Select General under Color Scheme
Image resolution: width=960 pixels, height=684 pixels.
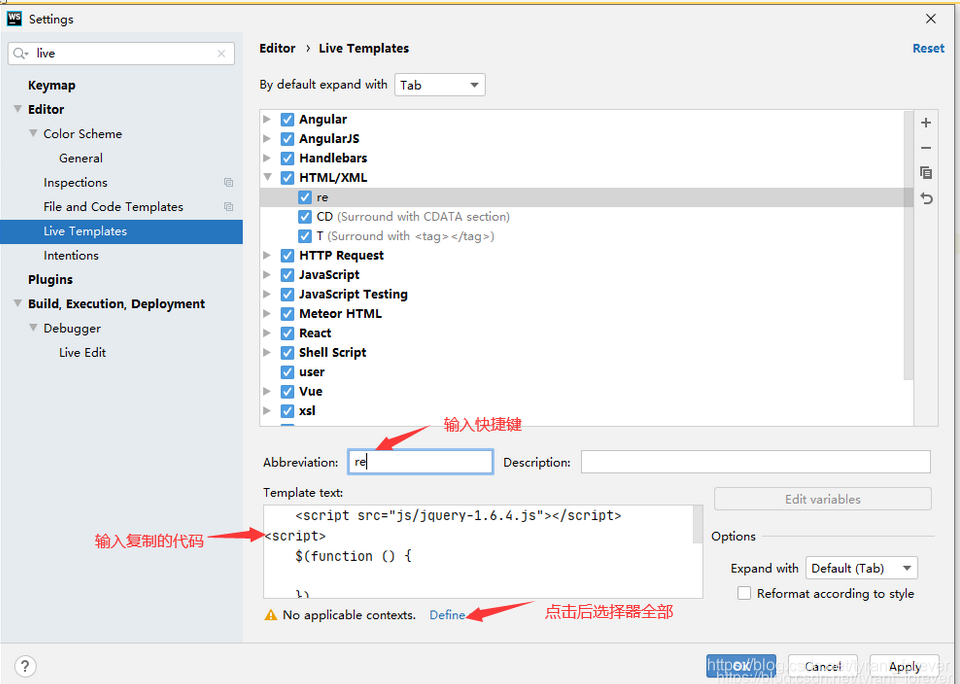click(81, 158)
